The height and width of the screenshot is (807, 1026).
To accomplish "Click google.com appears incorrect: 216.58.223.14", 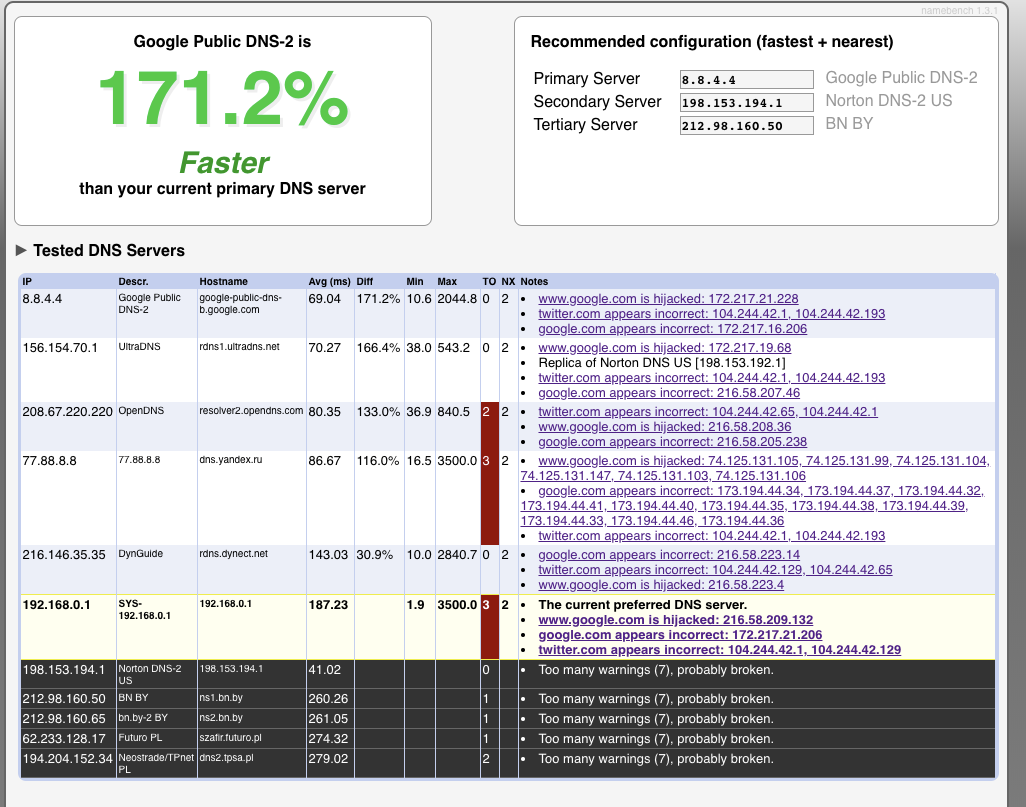I will (669, 555).
